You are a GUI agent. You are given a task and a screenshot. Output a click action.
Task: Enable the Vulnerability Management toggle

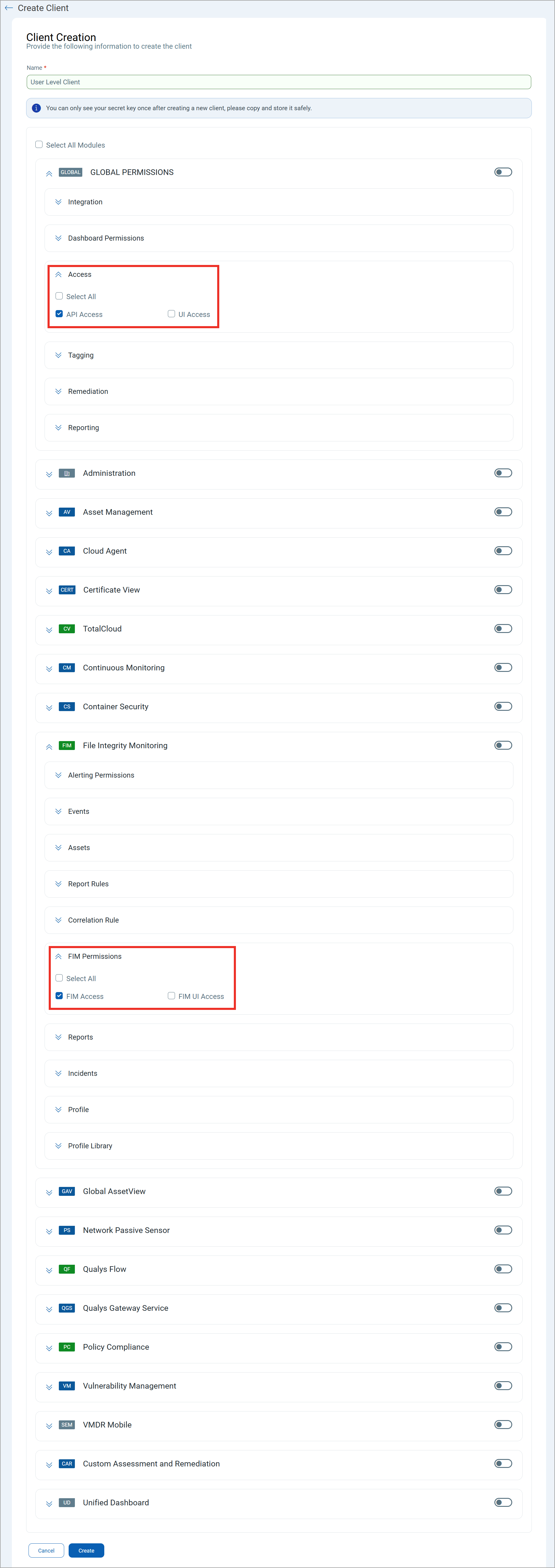point(503,1386)
